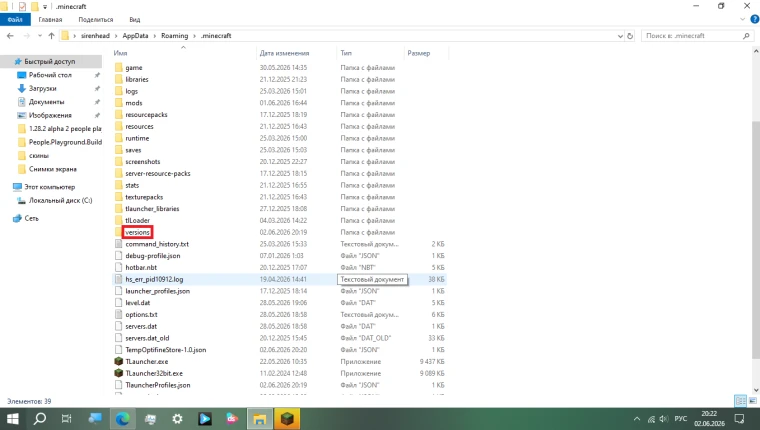Screen dimensions: 760x430
Task: Select the libraries folder icon
Action: click(119, 79)
